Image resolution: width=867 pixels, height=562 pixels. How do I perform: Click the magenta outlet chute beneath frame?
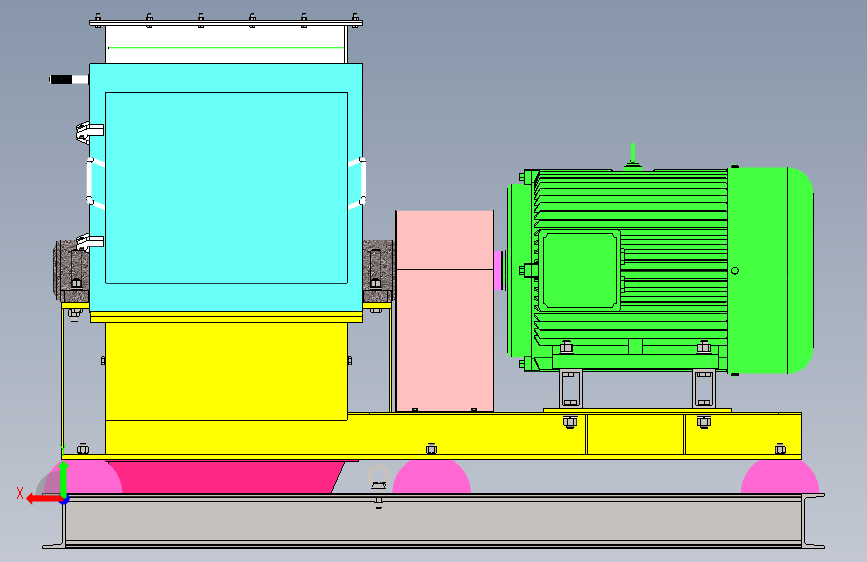click(x=227, y=477)
